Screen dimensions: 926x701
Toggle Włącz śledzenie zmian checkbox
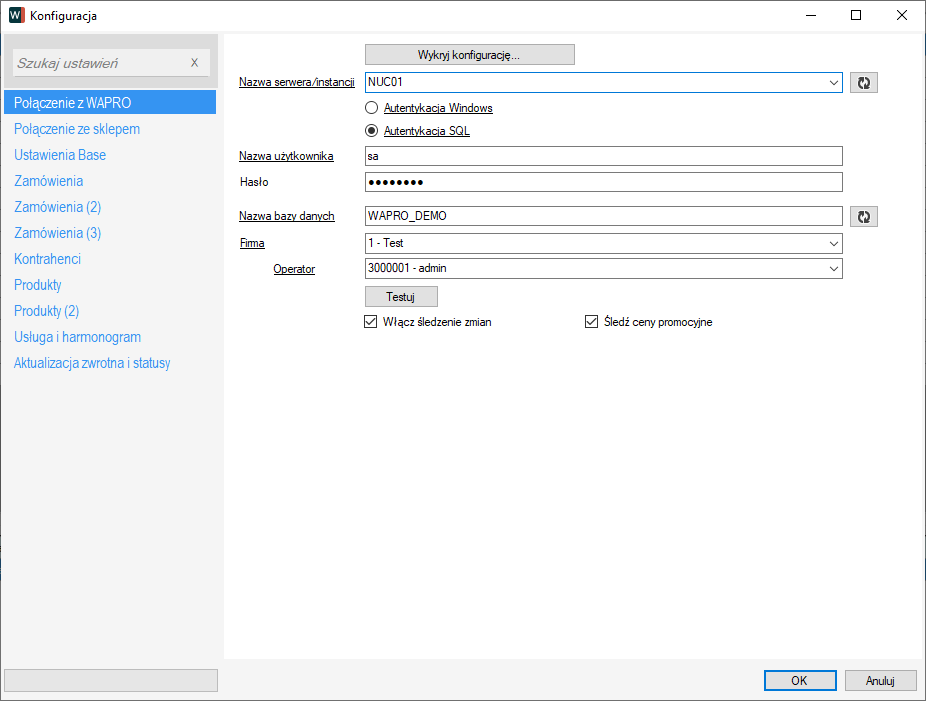pyautogui.click(x=372, y=322)
